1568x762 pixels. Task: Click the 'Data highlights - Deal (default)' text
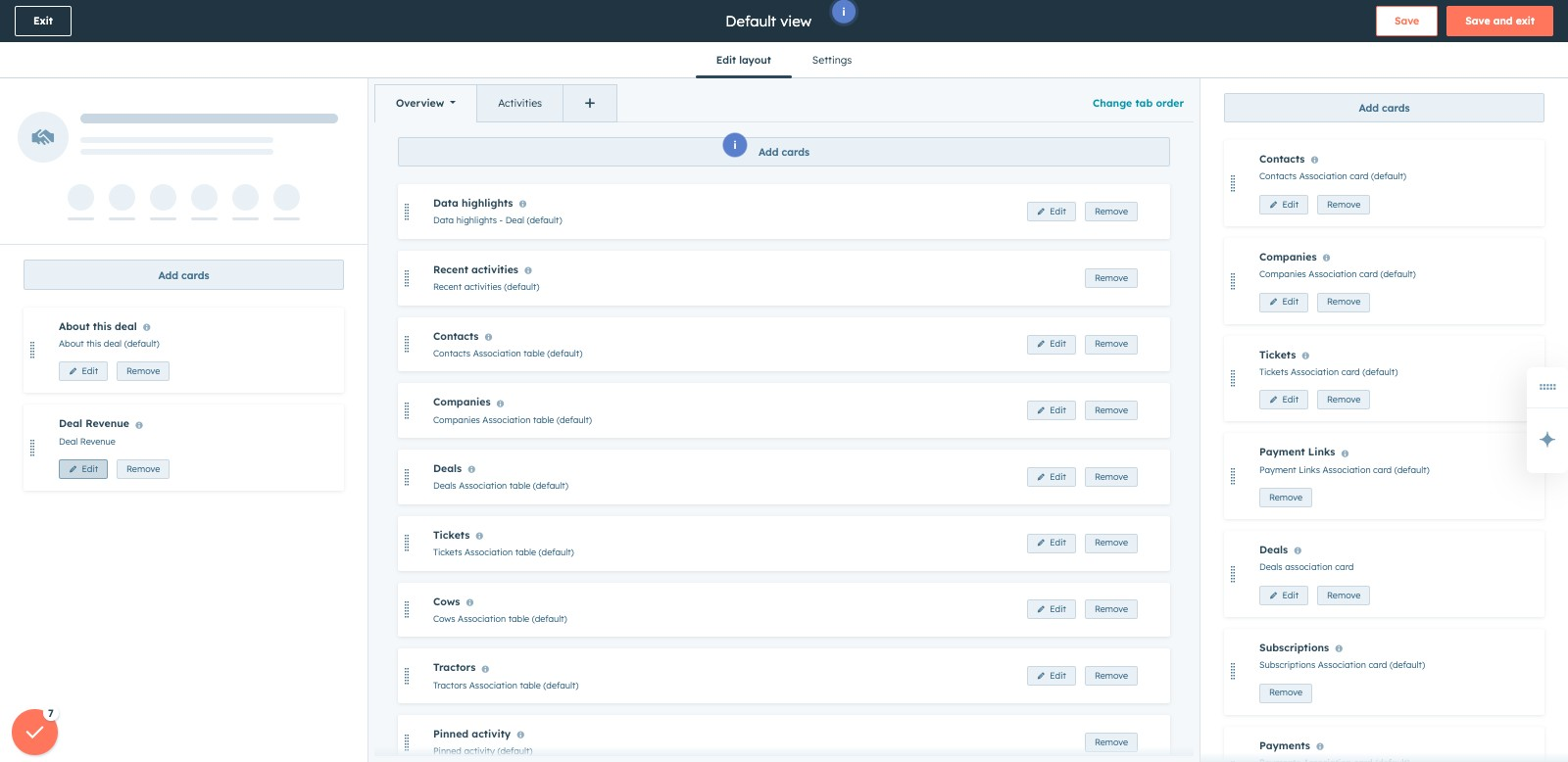coord(498,220)
